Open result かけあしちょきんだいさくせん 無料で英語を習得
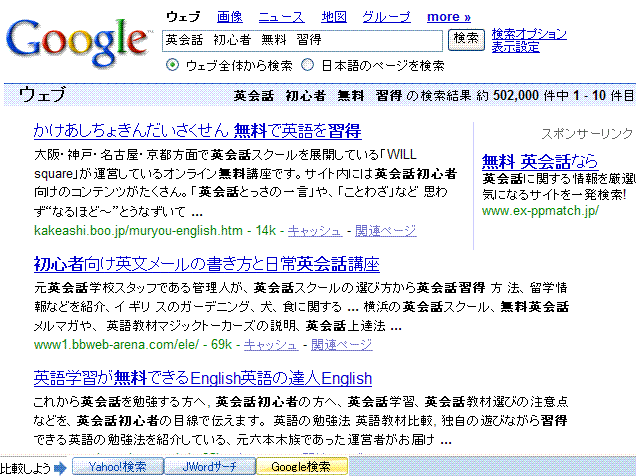This screenshot has width=636, height=476. tap(198, 131)
